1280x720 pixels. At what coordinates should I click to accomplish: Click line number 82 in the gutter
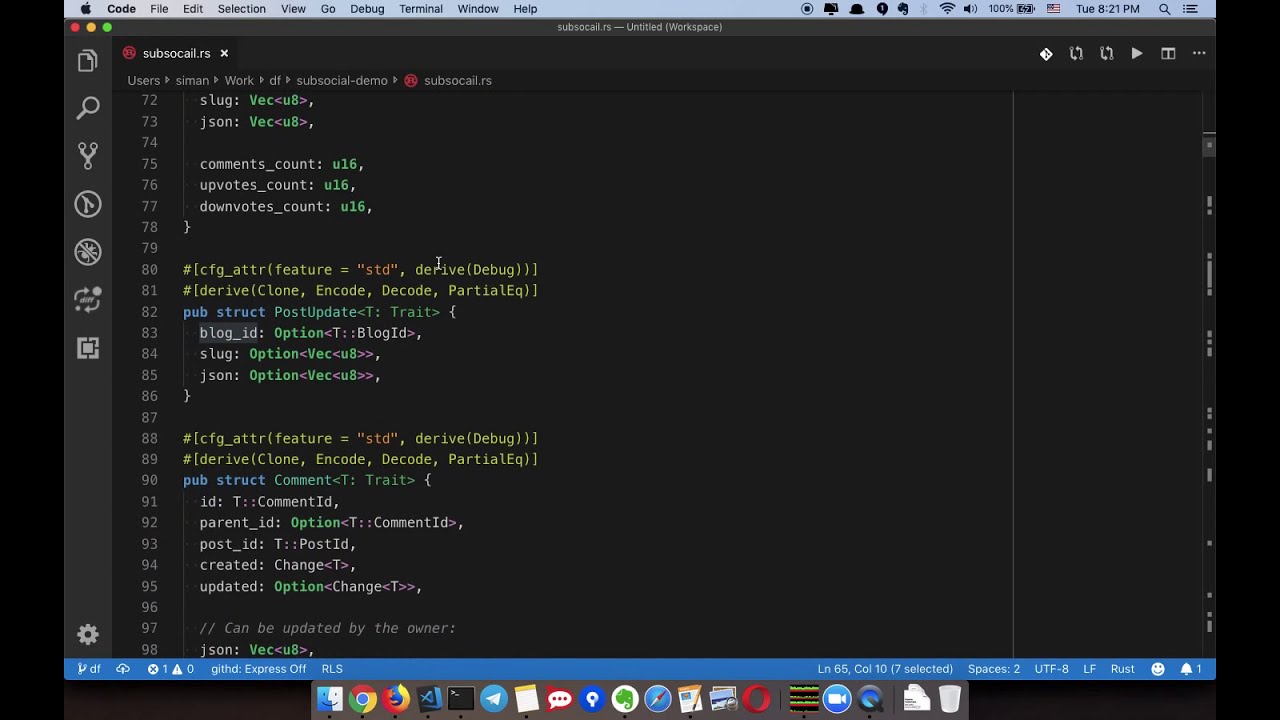149,312
